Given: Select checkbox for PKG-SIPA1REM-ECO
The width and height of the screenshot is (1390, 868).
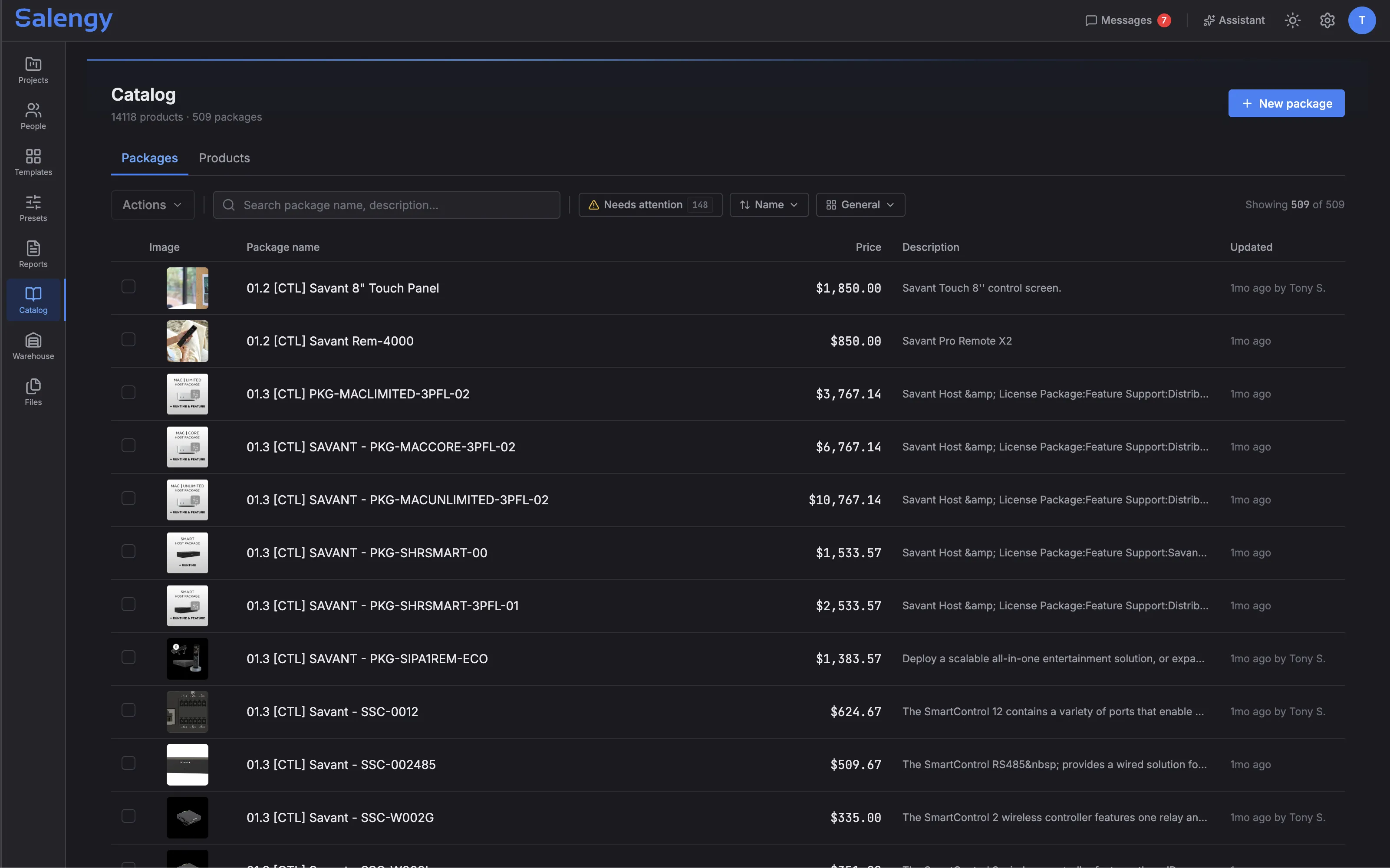Looking at the screenshot, I should (x=128, y=657).
